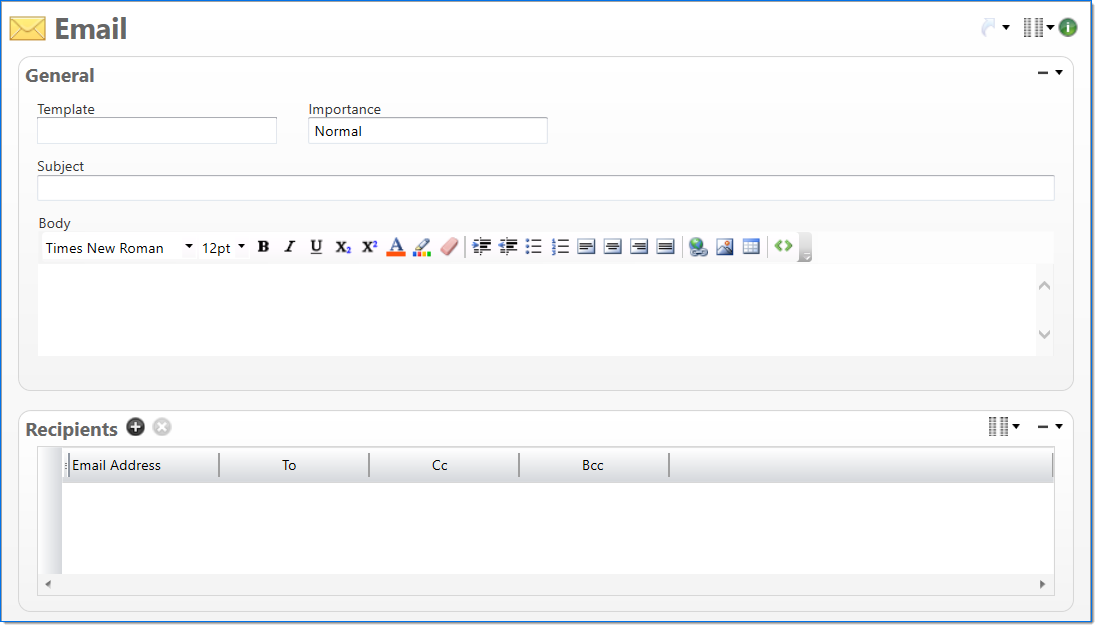Insert an image into the body

click(x=725, y=247)
